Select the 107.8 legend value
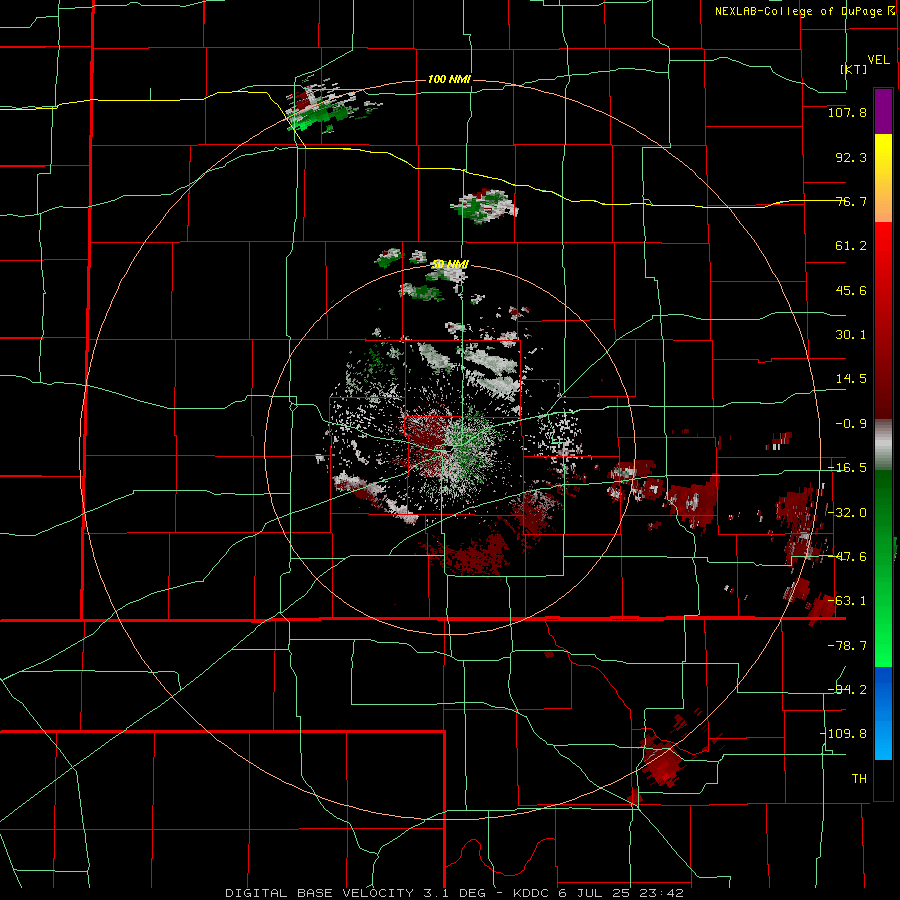Viewport: 900px width, 900px height. 847,112
